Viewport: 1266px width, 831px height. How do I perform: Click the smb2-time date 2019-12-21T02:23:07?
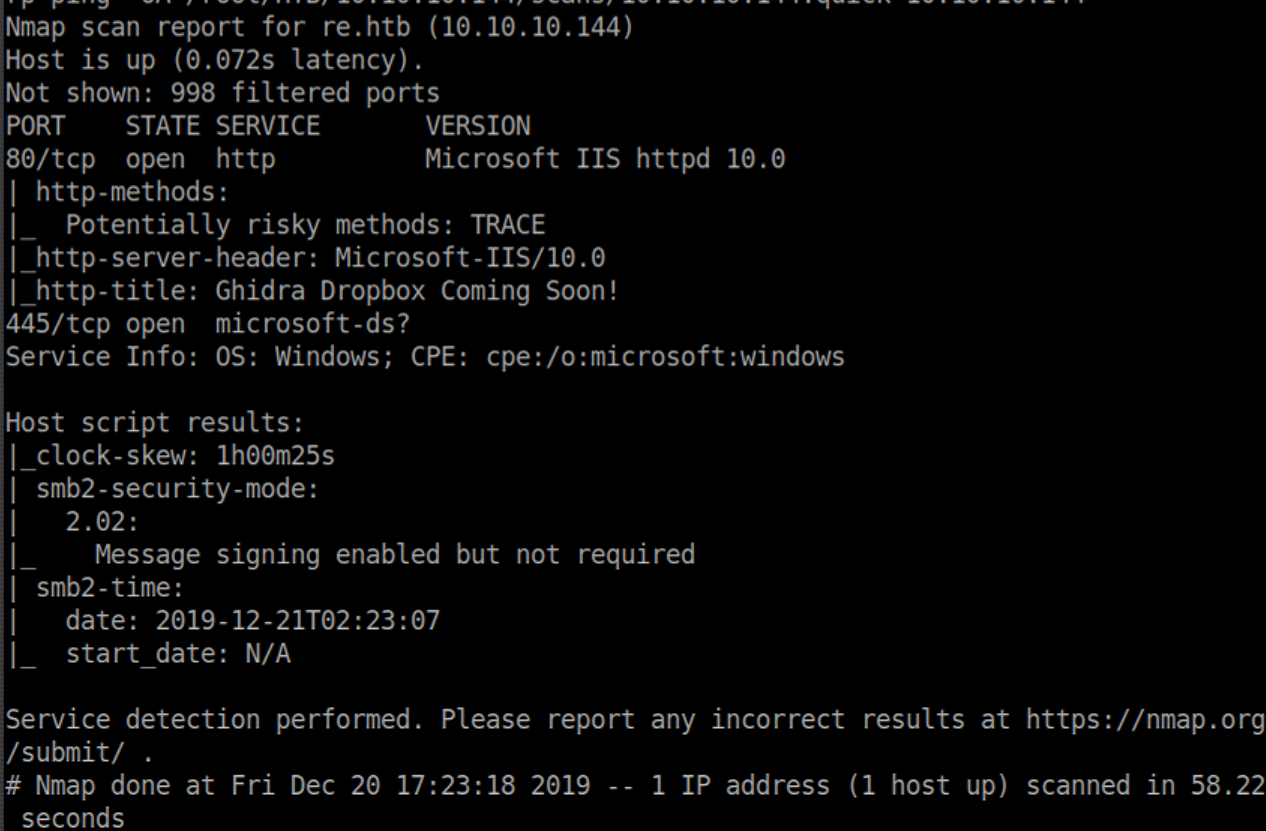297,621
